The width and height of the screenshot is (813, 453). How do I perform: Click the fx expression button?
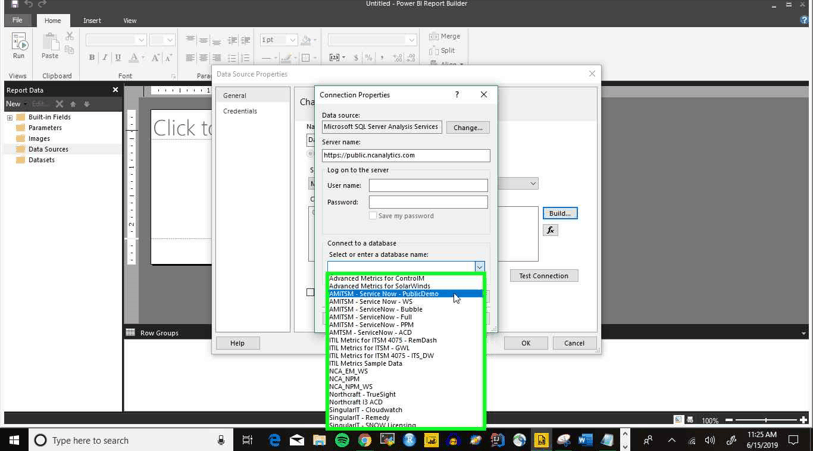click(550, 230)
